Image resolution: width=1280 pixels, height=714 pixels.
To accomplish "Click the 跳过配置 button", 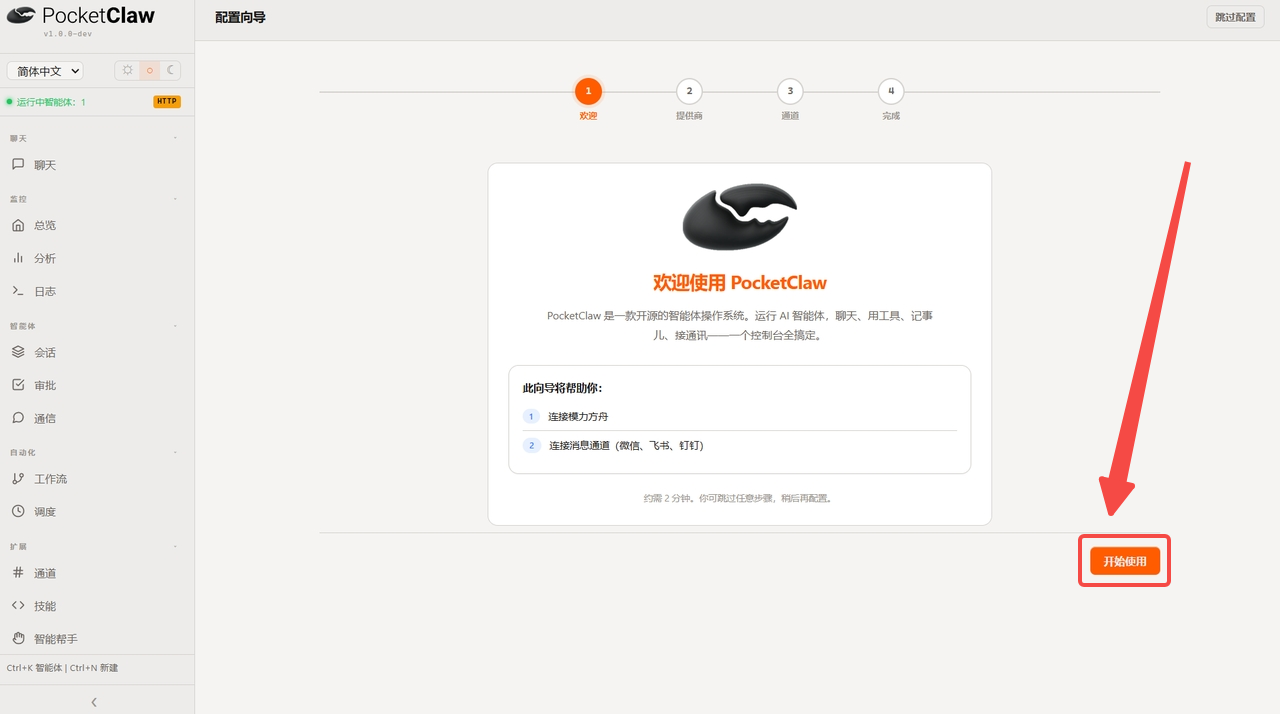I will point(1235,17).
